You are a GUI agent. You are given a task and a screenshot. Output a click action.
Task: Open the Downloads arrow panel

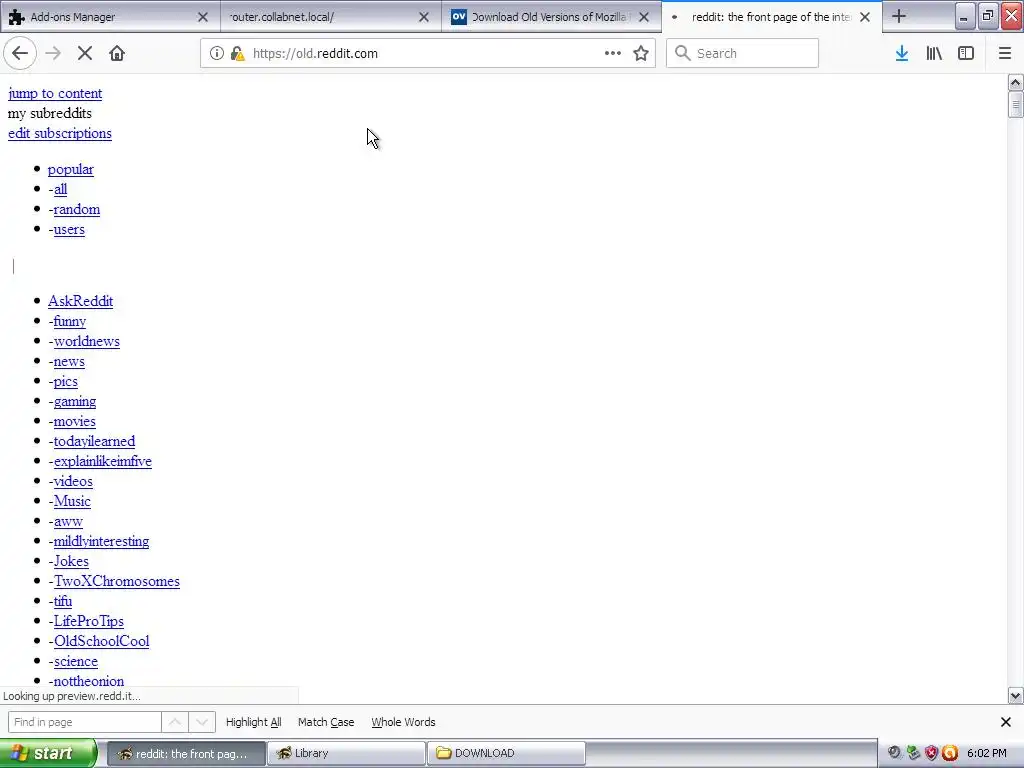pyautogui.click(x=902, y=54)
